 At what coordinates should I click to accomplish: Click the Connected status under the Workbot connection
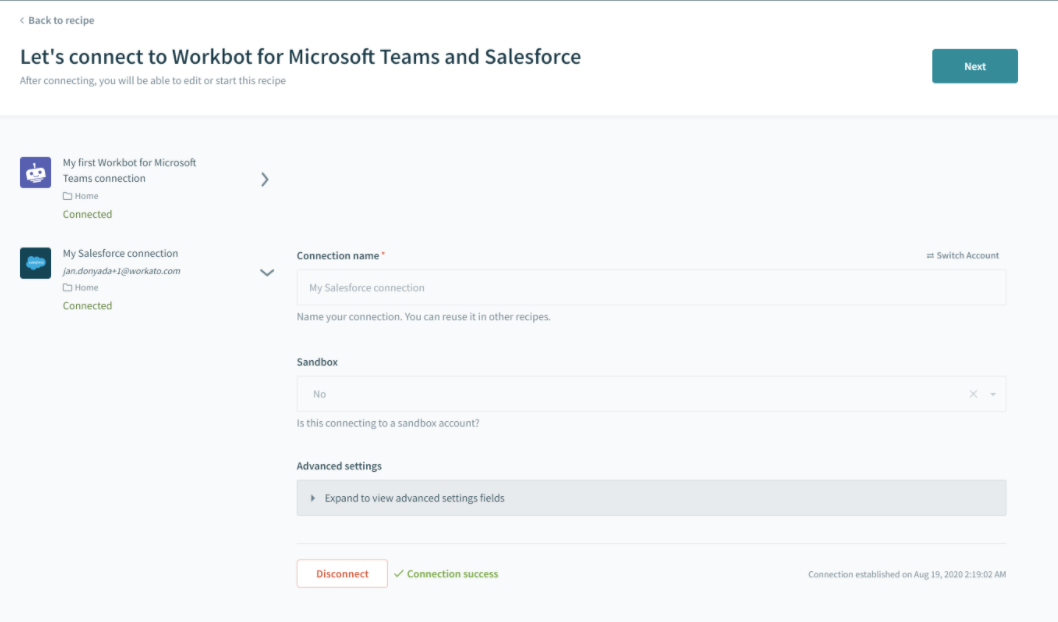coord(88,215)
